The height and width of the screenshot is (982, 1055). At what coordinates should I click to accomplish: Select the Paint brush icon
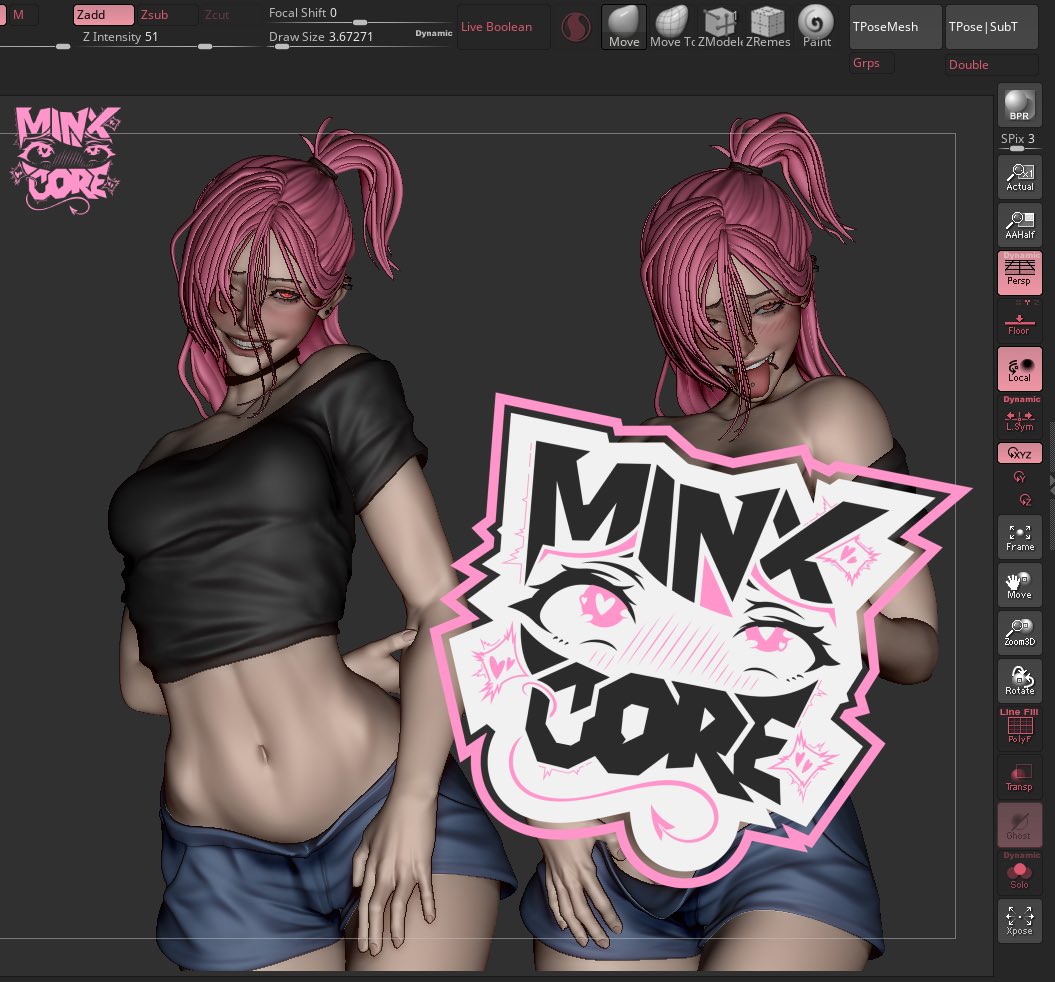pos(816,27)
